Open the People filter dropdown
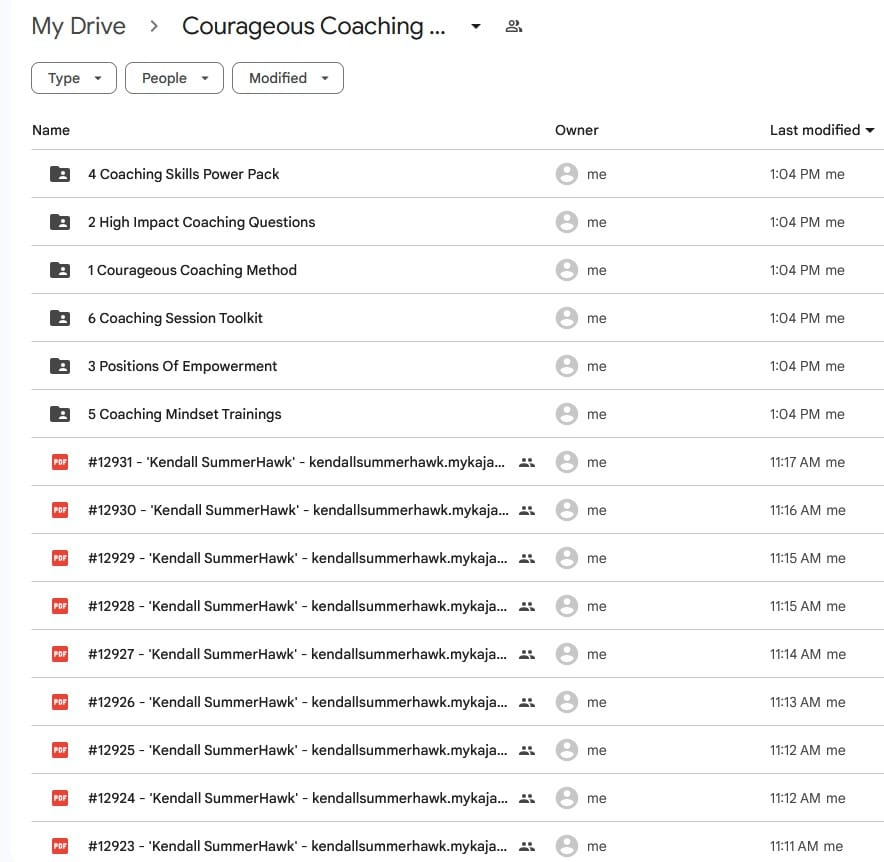 click(x=174, y=78)
